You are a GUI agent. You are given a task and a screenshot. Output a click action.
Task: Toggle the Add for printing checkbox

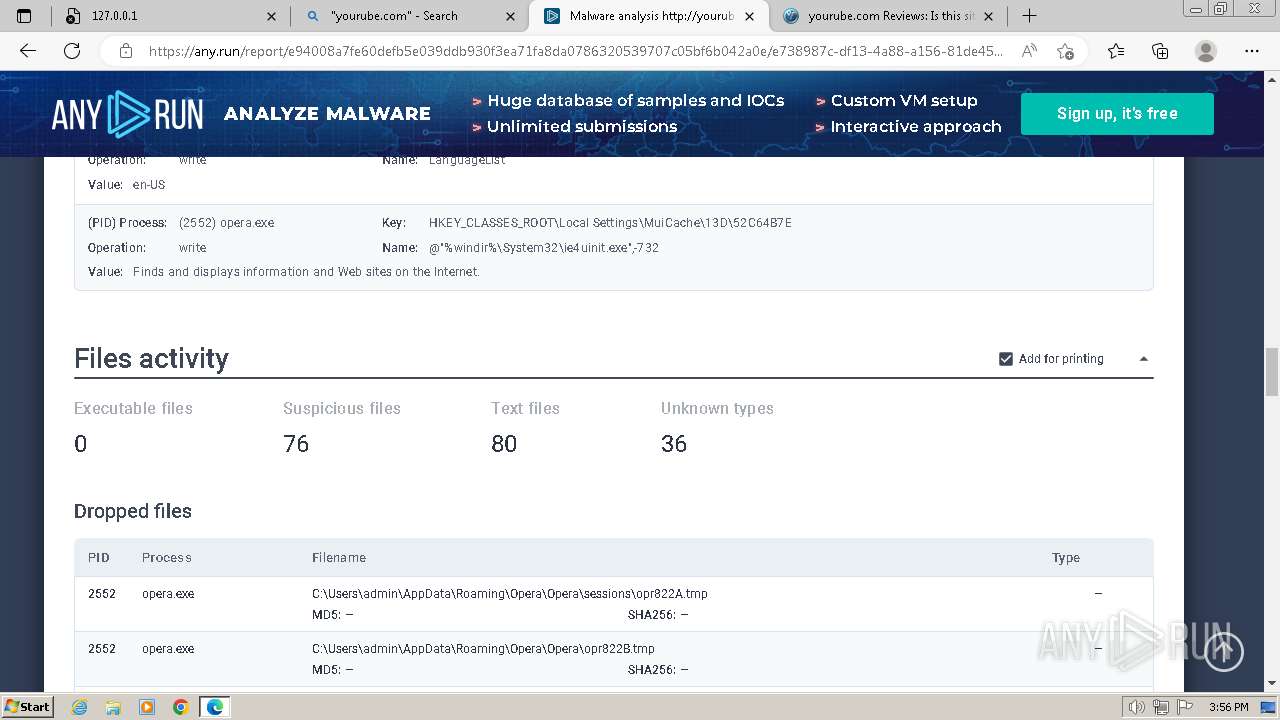[1006, 359]
